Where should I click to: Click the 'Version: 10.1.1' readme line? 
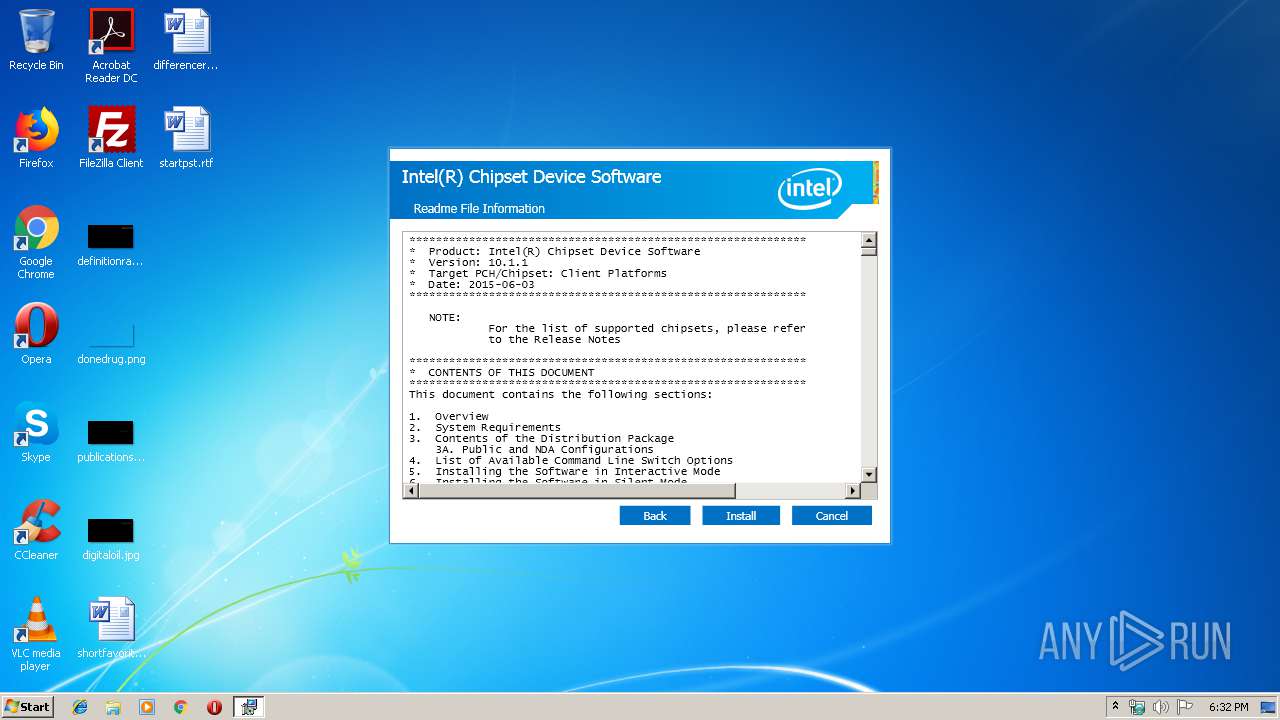point(467,262)
